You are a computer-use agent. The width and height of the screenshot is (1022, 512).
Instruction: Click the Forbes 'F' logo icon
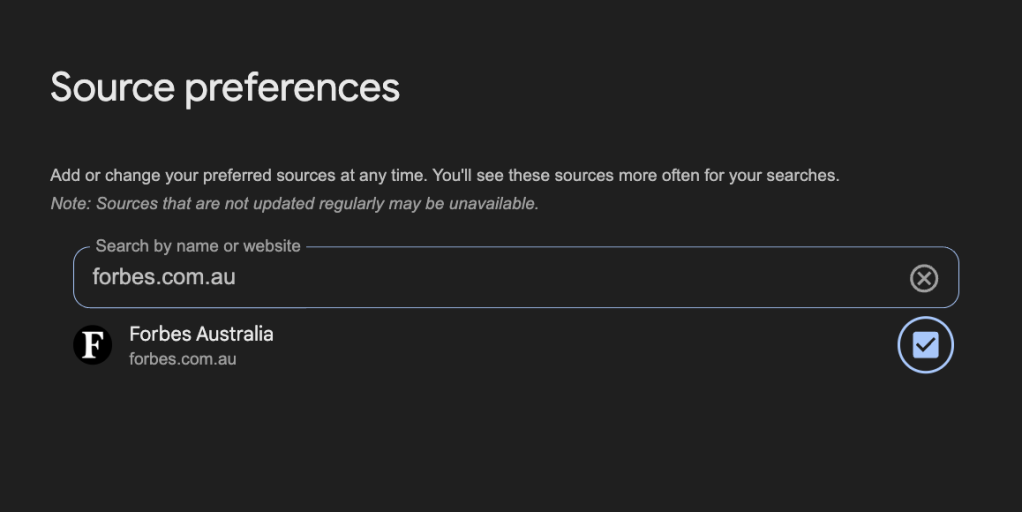92,346
